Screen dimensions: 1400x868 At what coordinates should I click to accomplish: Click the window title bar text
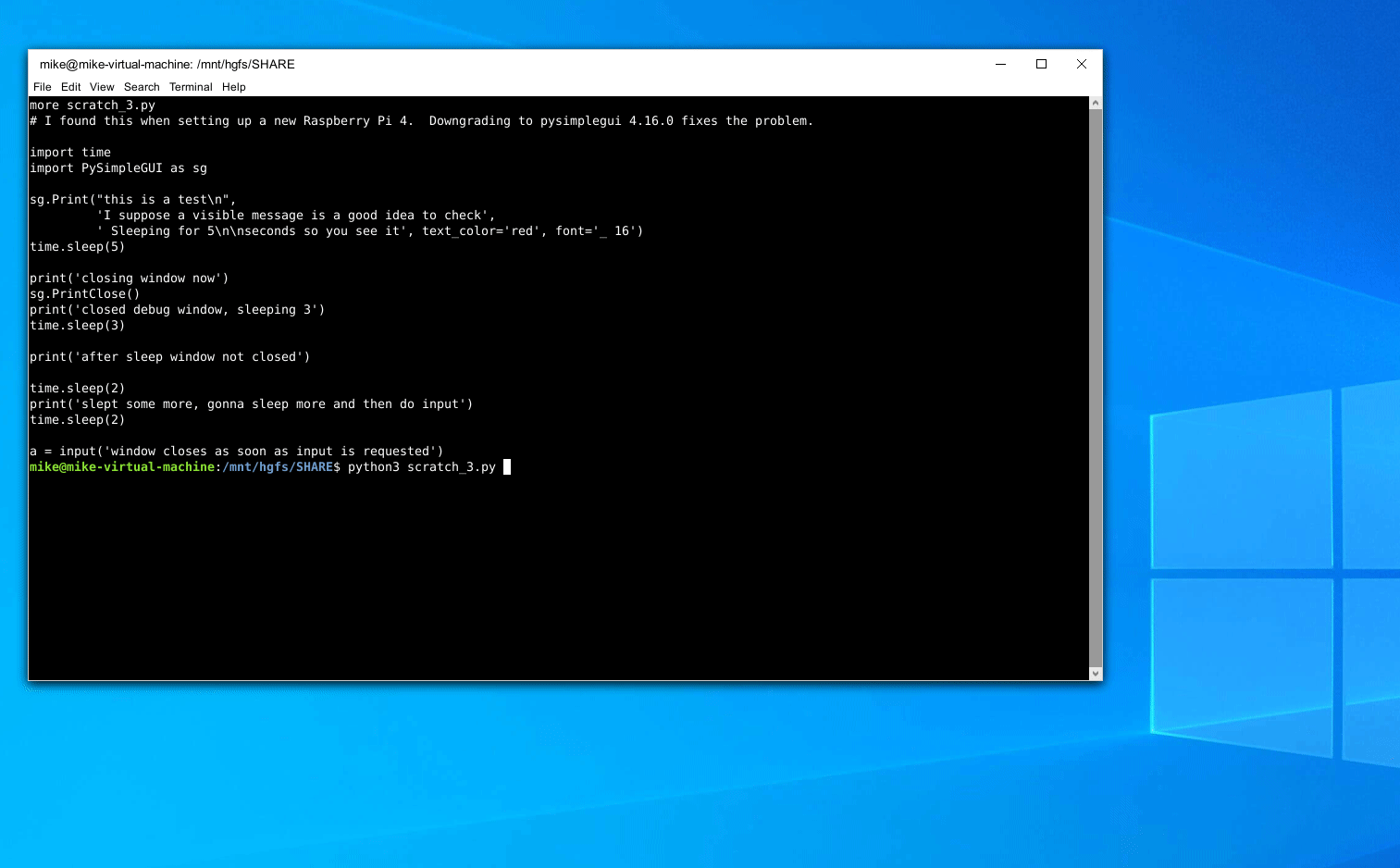pos(167,64)
